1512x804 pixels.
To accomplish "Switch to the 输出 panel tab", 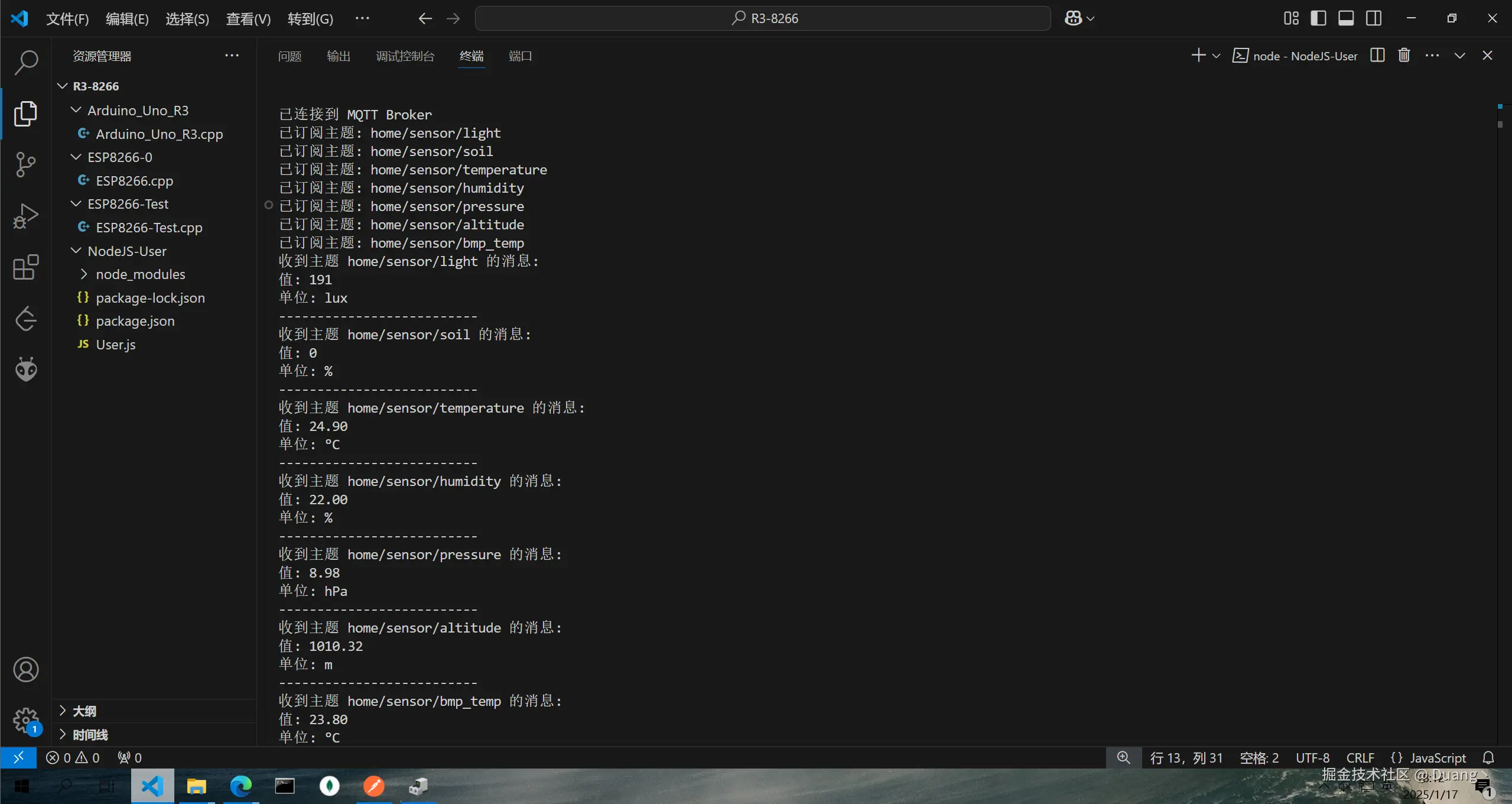I will [339, 56].
